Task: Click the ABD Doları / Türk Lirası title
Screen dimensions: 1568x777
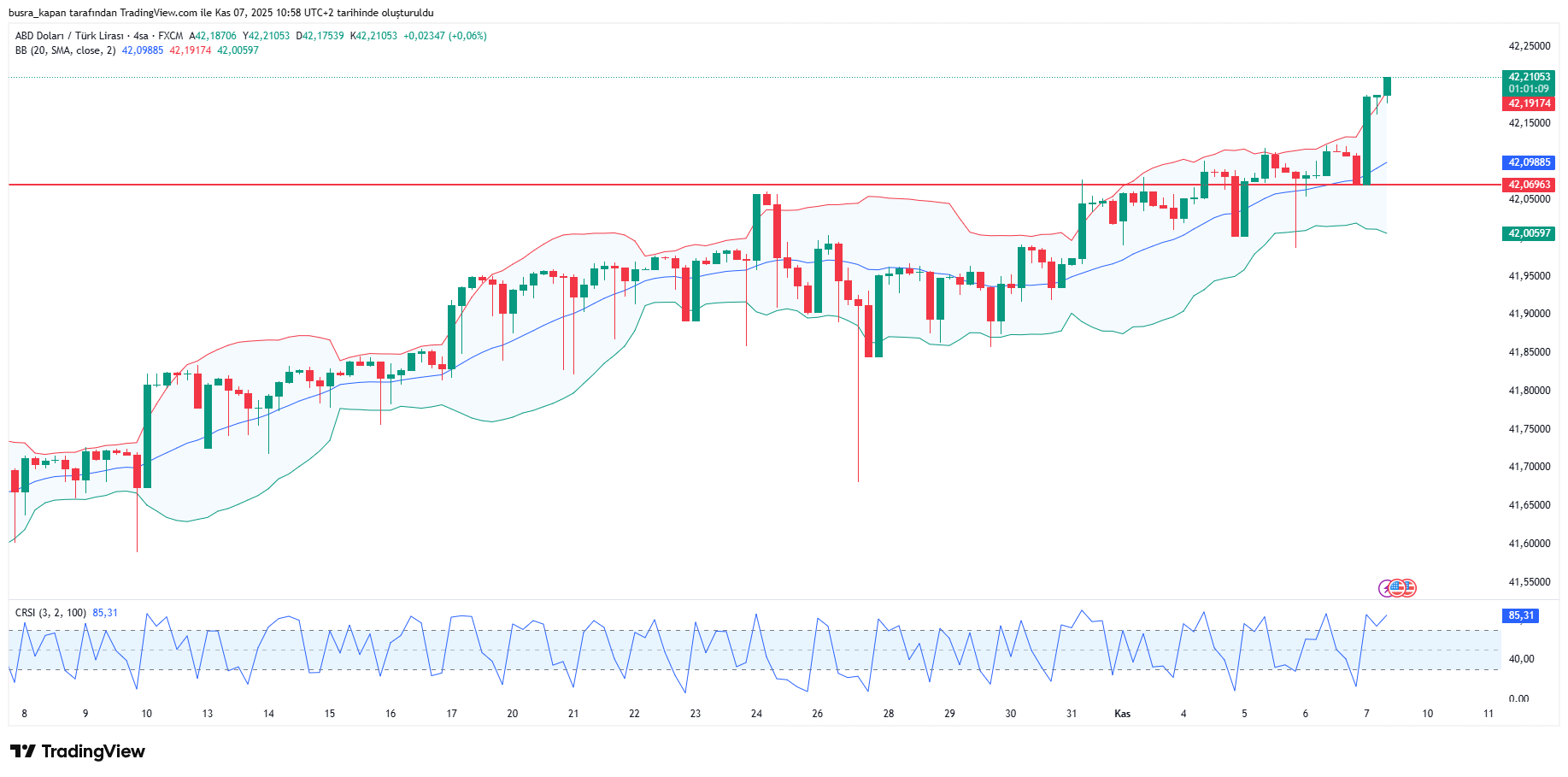Action: pyautogui.click(x=69, y=36)
